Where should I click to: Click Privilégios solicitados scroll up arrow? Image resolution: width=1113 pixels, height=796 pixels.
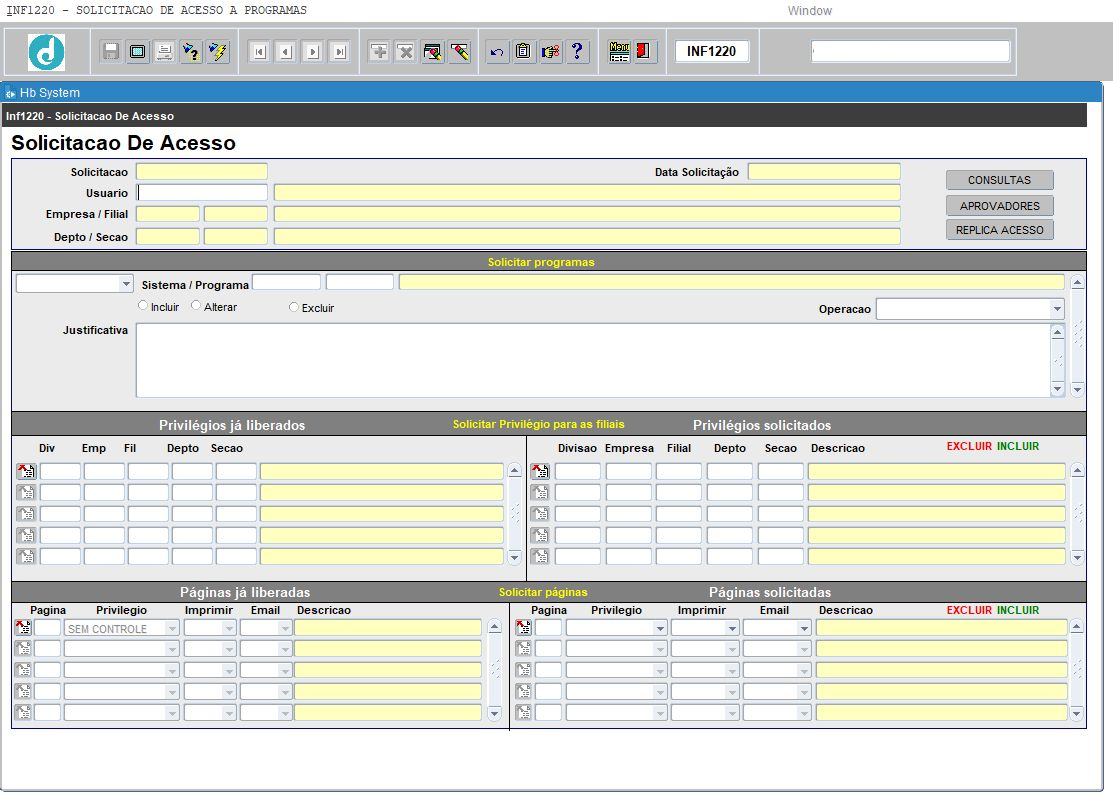tap(1078, 470)
